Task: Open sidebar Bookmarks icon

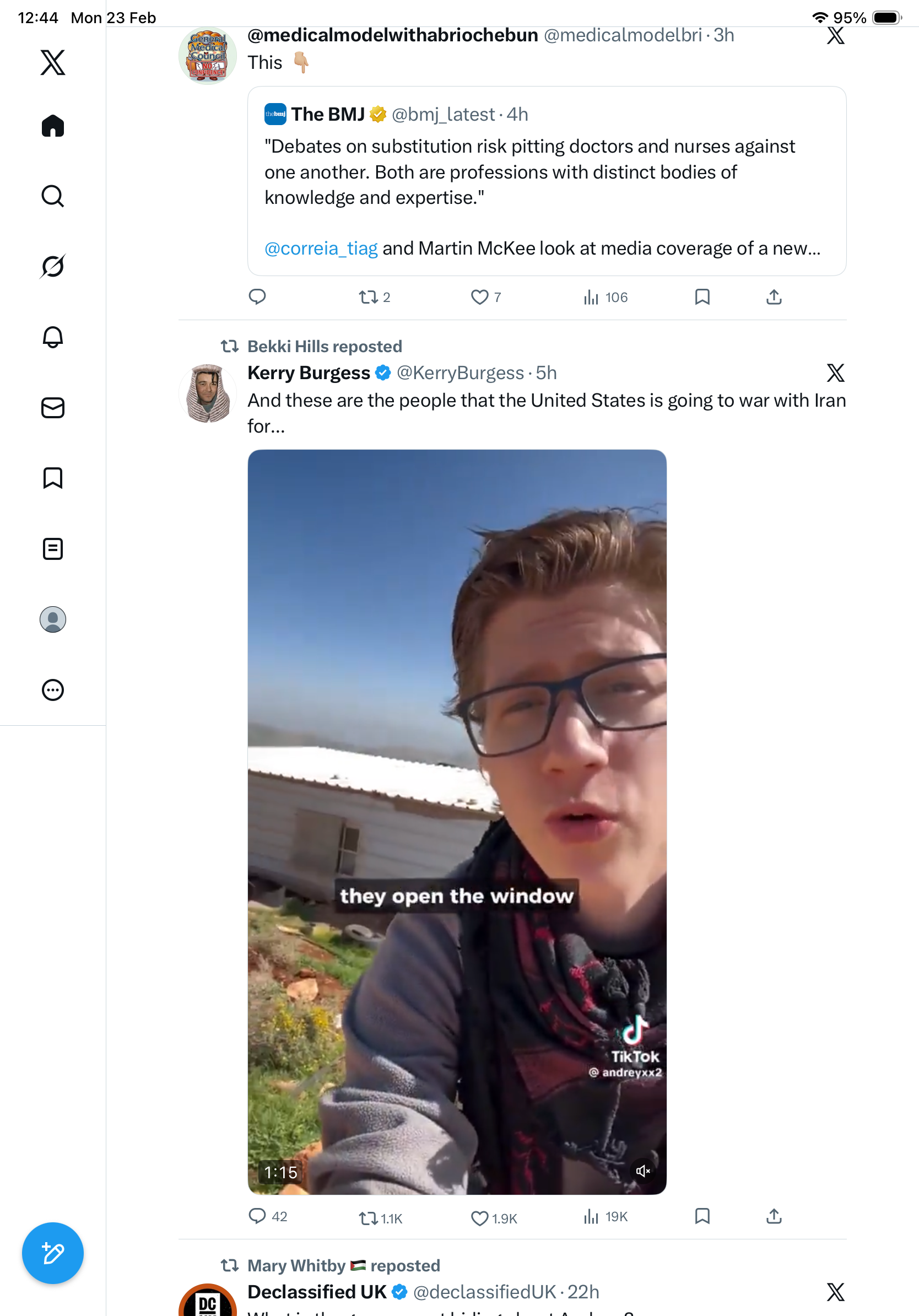Action: (x=53, y=478)
